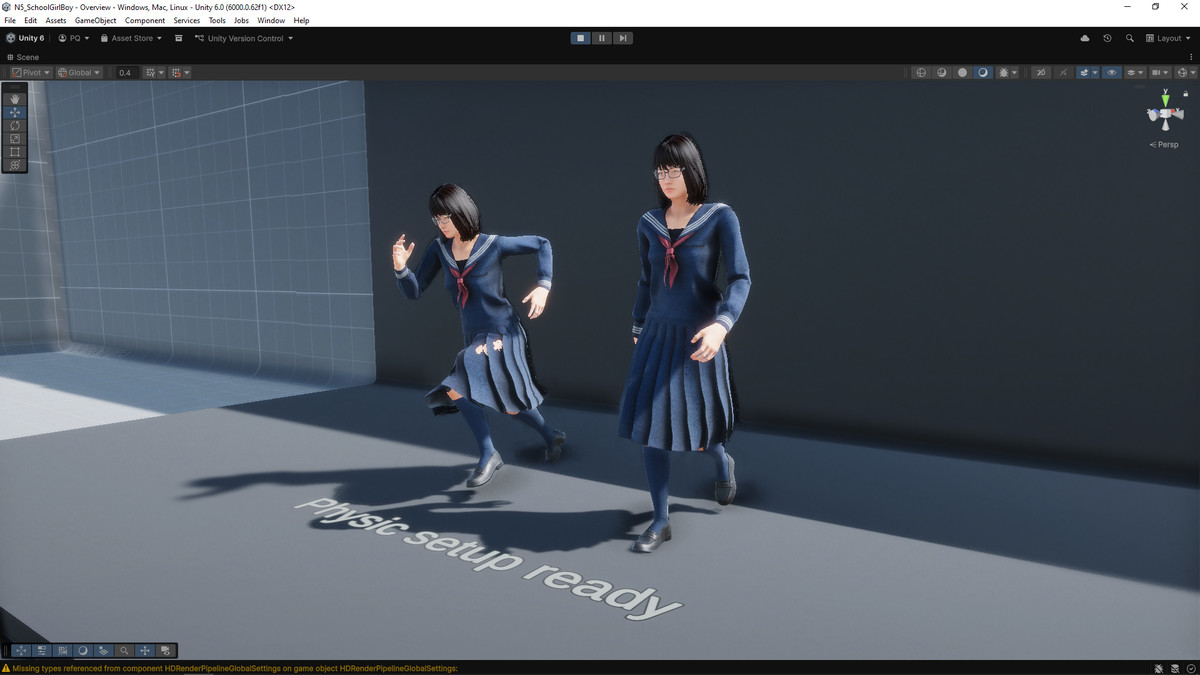Click the missing types warning in status bar

point(230,666)
